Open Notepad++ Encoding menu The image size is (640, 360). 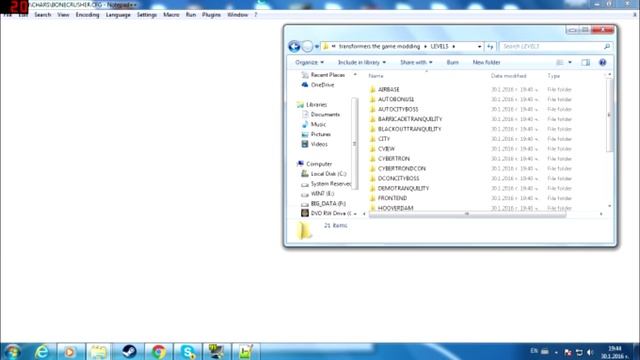point(87,15)
